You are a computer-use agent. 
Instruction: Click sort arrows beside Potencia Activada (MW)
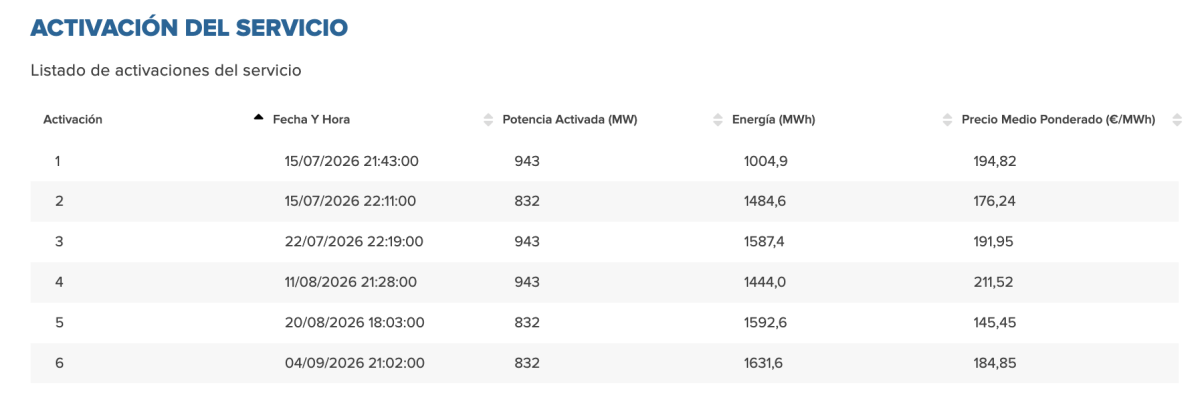pos(488,120)
